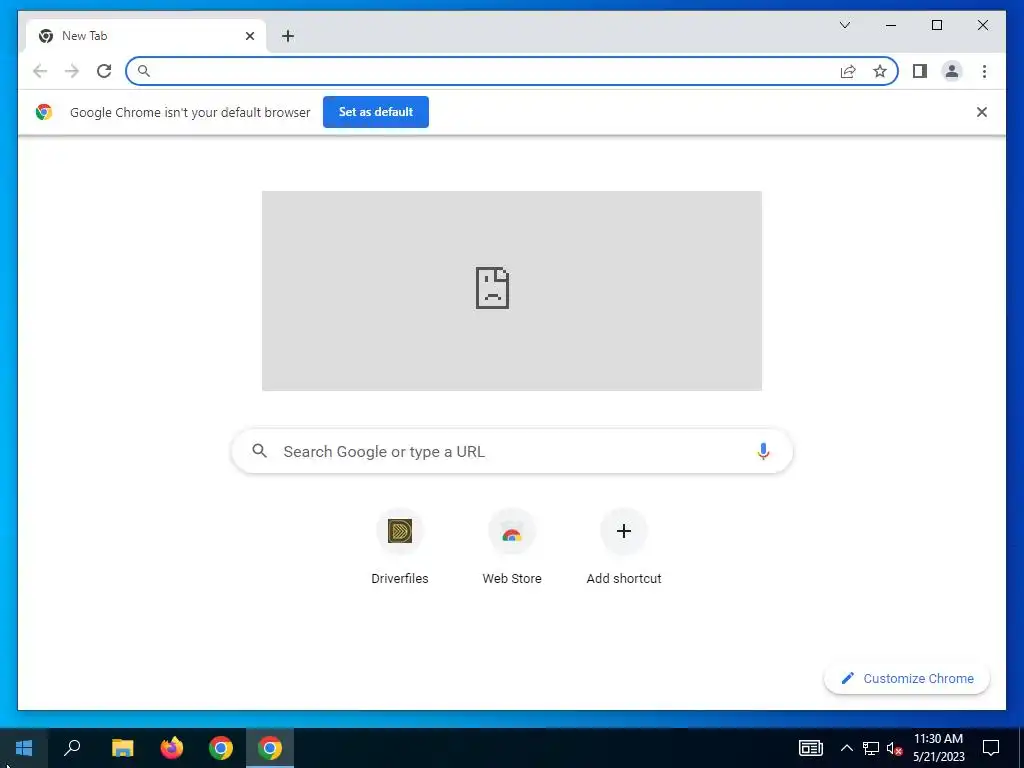Open Chrome's three-dot menu
The width and height of the screenshot is (1024, 768).
(984, 71)
